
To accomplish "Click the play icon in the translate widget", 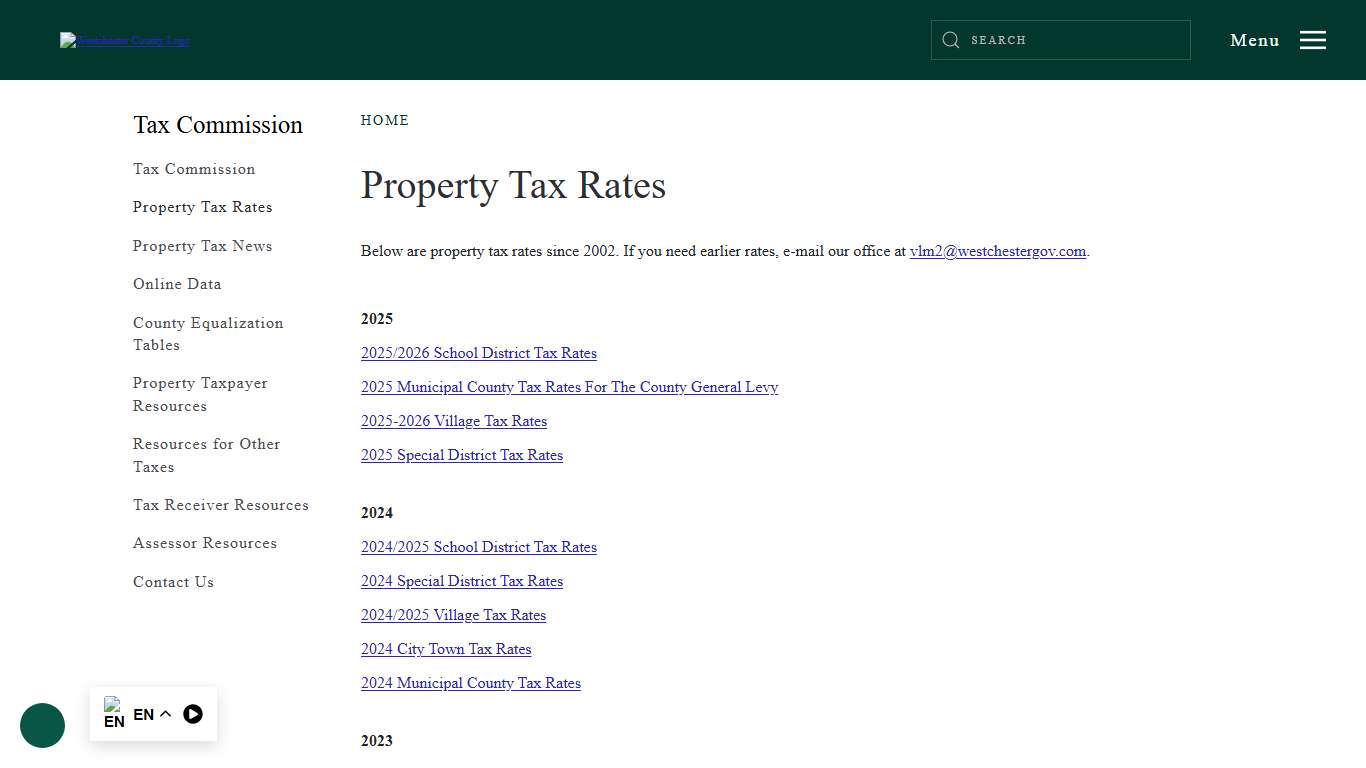I will (193, 713).
